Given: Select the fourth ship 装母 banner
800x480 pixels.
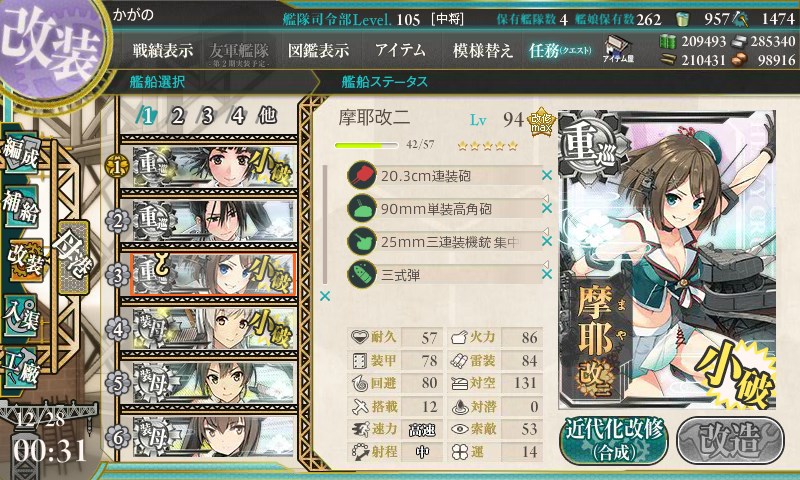Looking at the screenshot, I should point(214,329).
